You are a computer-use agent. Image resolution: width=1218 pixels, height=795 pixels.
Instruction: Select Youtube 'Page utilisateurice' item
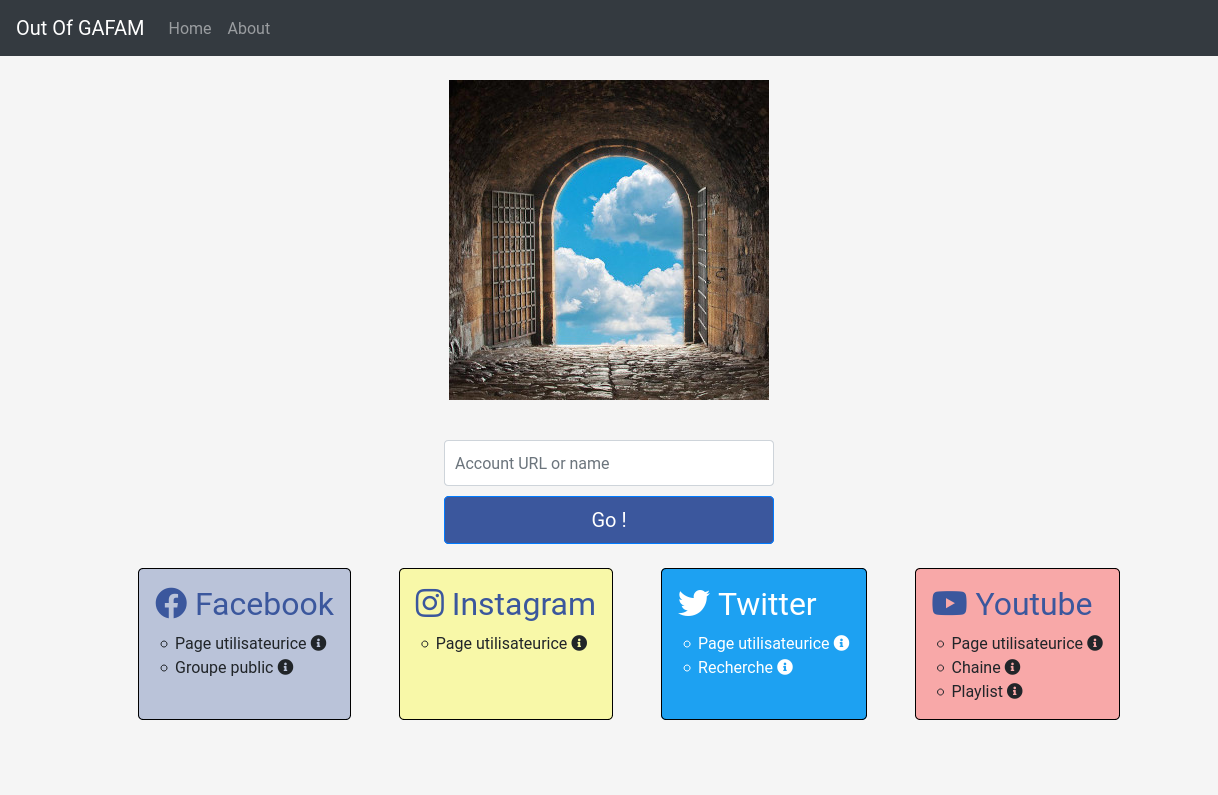pos(1017,643)
